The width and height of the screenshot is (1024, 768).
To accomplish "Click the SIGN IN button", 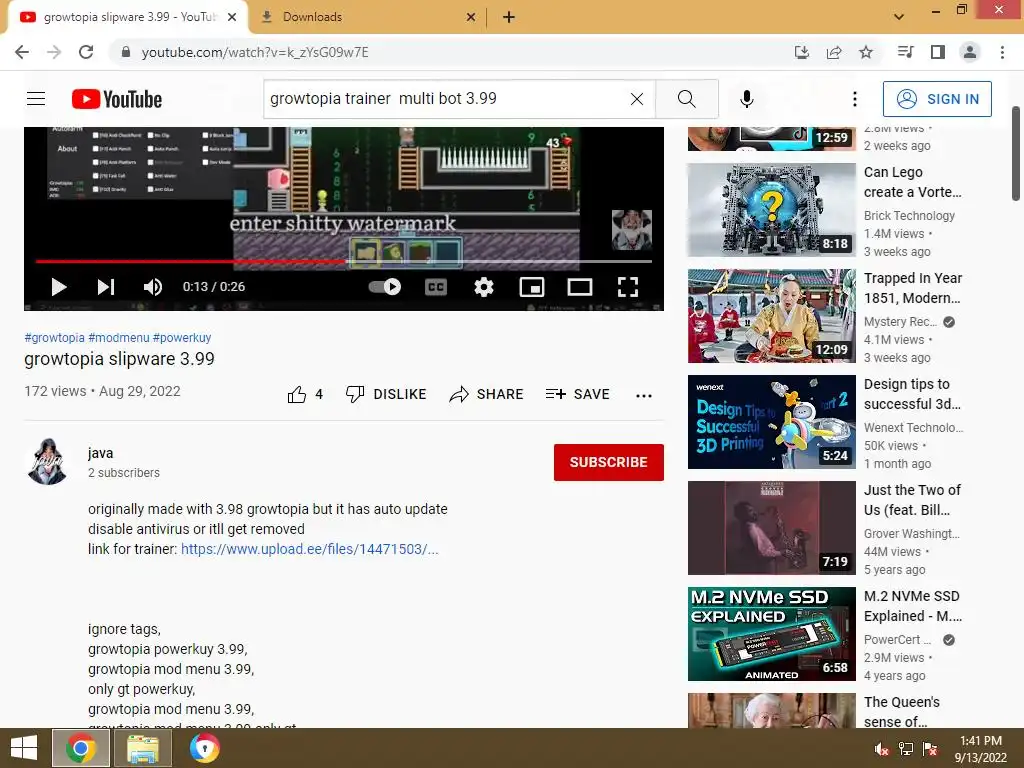I will tap(937, 99).
